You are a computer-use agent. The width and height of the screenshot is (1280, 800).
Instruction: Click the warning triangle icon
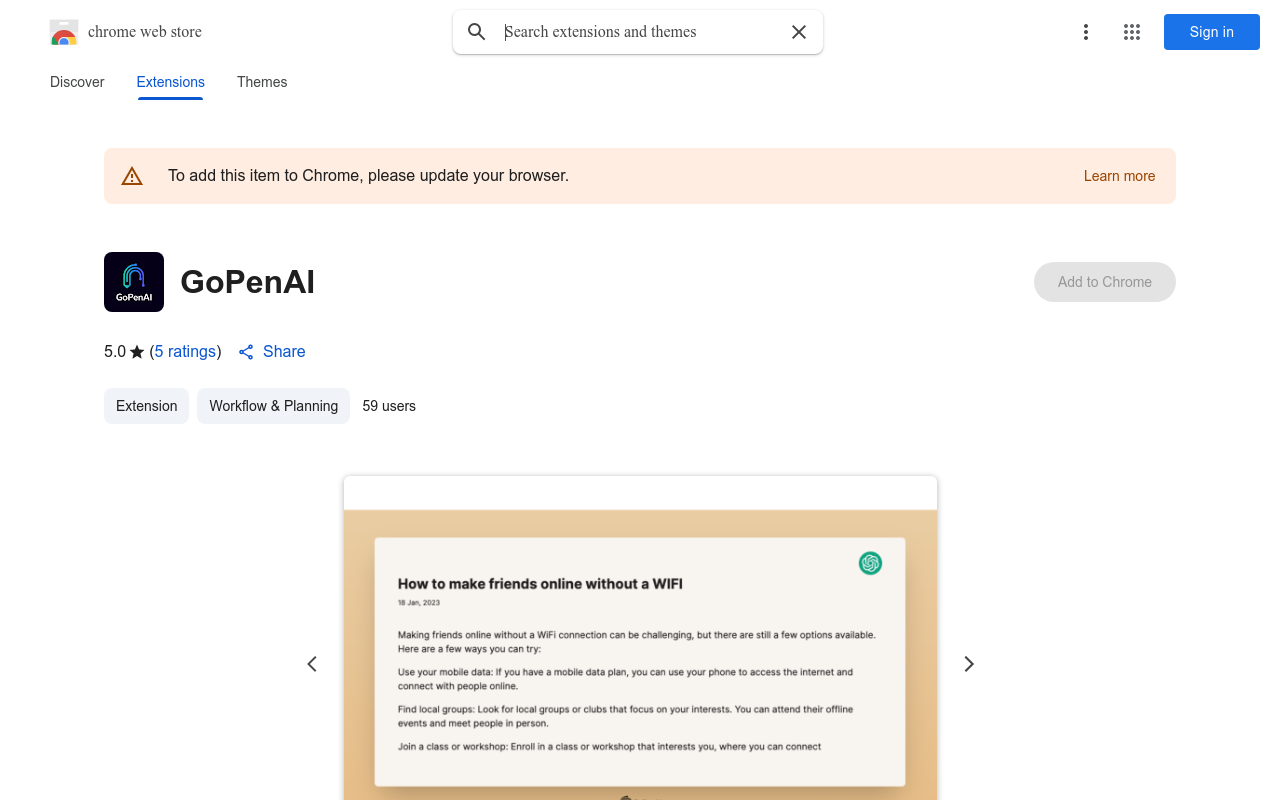(132, 176)
